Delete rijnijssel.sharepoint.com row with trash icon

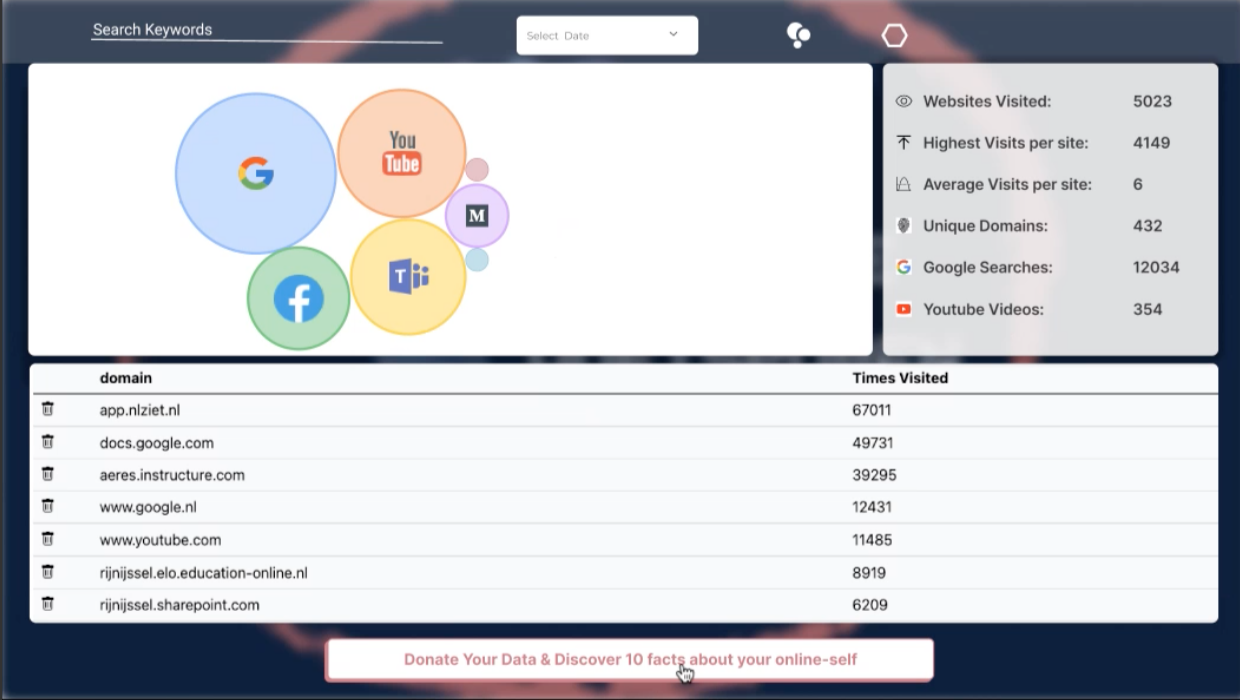pyautogui.click(x=47, y=604)
